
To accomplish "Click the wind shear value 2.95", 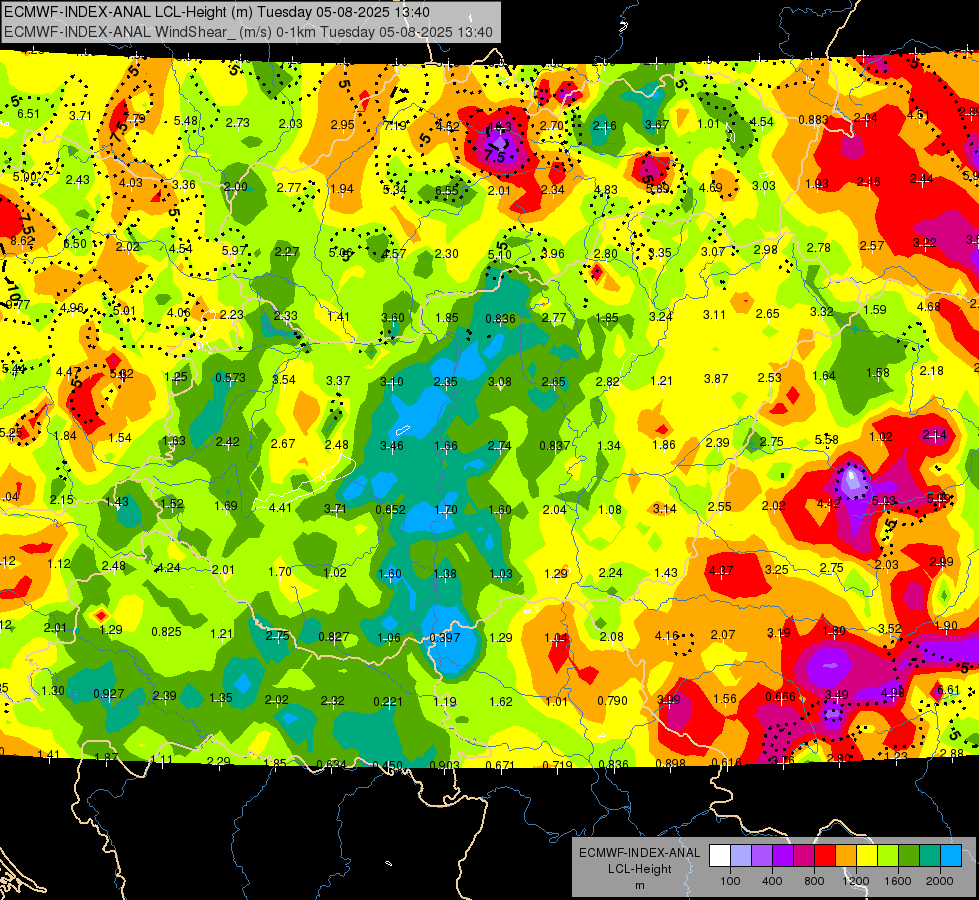I will pos(343,125).
